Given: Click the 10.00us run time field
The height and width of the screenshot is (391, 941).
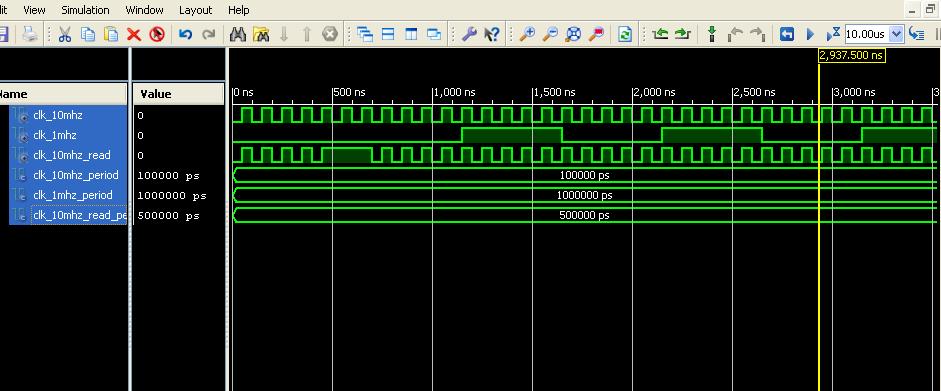Looking at the screenshot, I should (866, 34).
